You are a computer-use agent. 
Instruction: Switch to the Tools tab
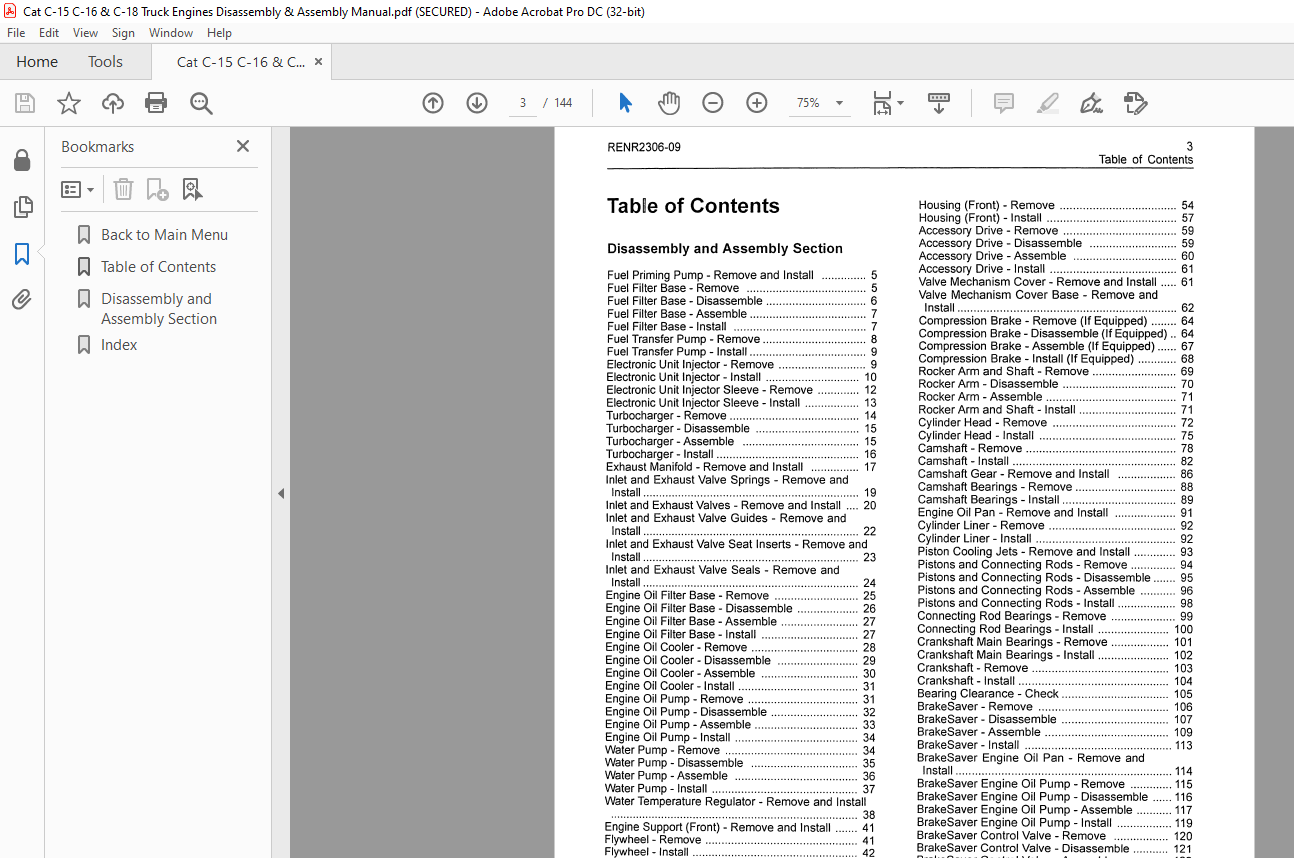tap(105, 62)
